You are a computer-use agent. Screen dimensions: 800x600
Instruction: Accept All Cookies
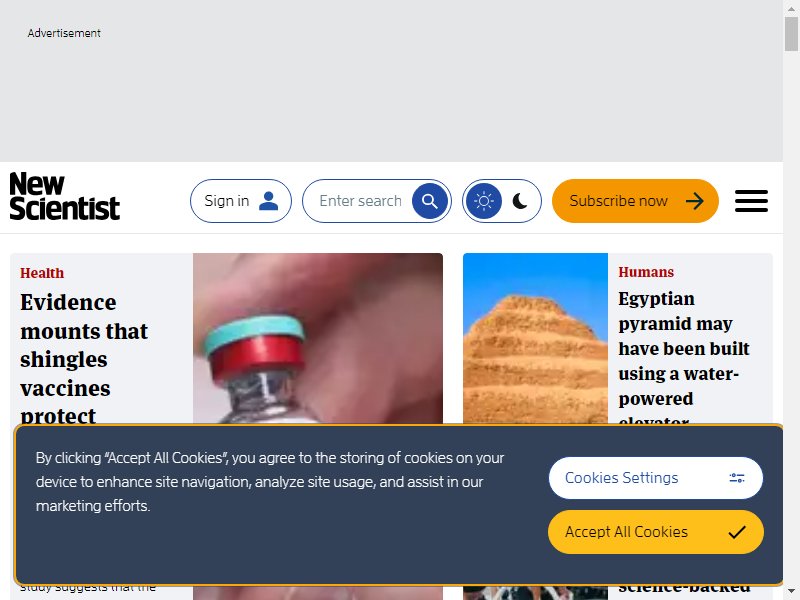click(656, 532)
